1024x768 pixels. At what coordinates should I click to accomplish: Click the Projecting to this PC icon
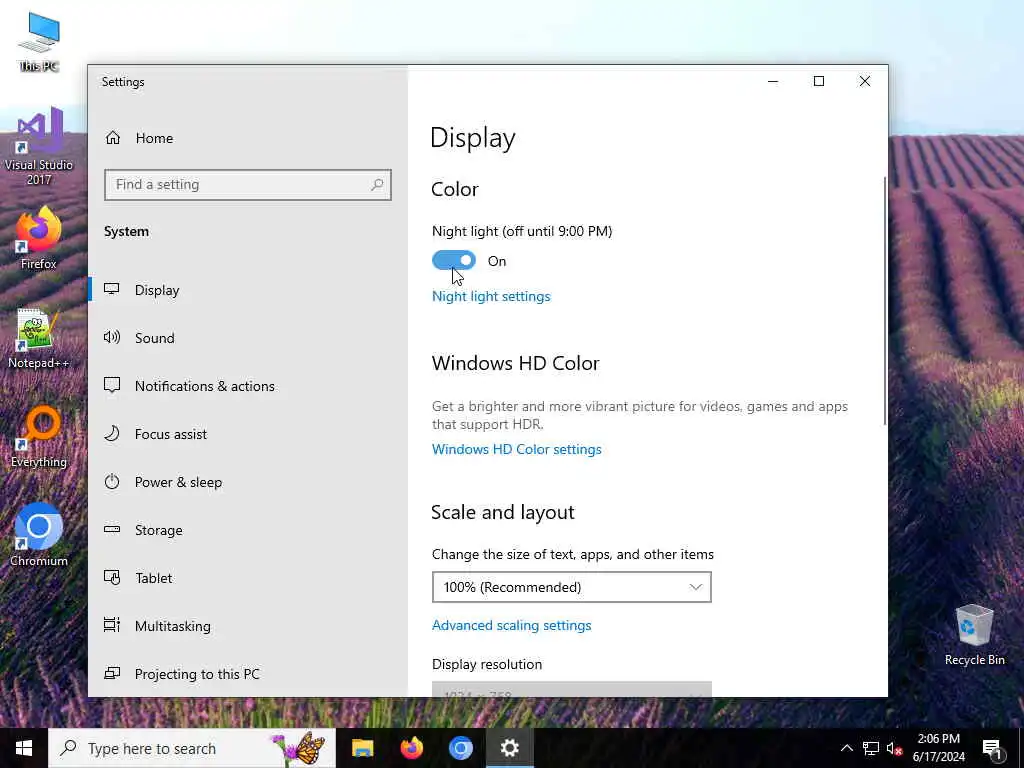[x=112, y=673]
